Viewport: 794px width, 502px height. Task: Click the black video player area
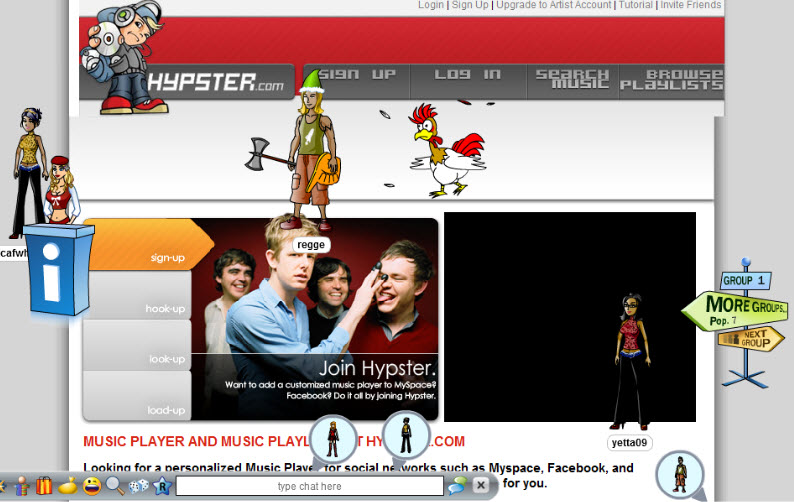pos(570,317)
